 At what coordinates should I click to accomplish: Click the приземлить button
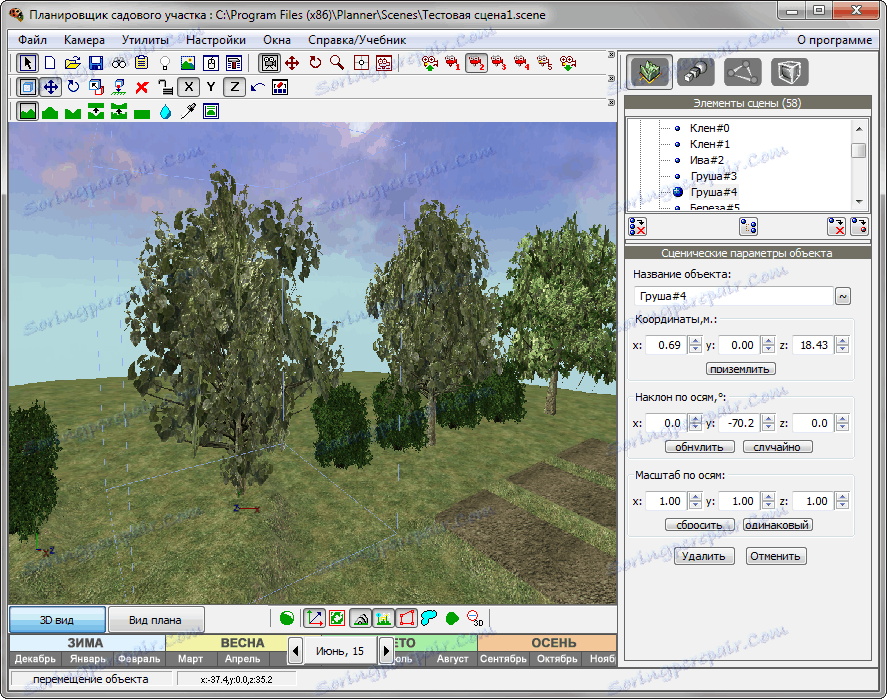point(740,369)
